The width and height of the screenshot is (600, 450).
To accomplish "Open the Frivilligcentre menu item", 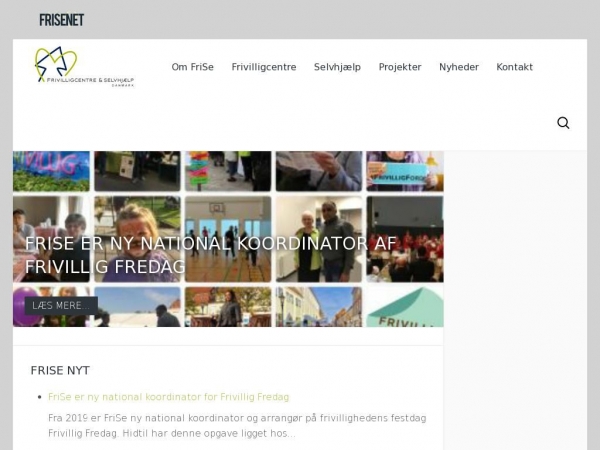I will 264,67.
